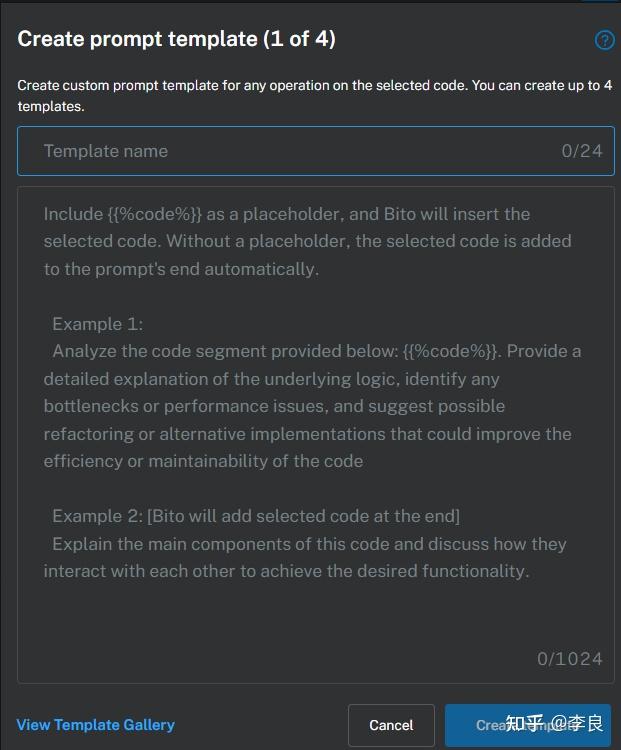Click the 'Example 1:' placeholder line
Viewport: 621px width, 750px height.
(98, 324)
